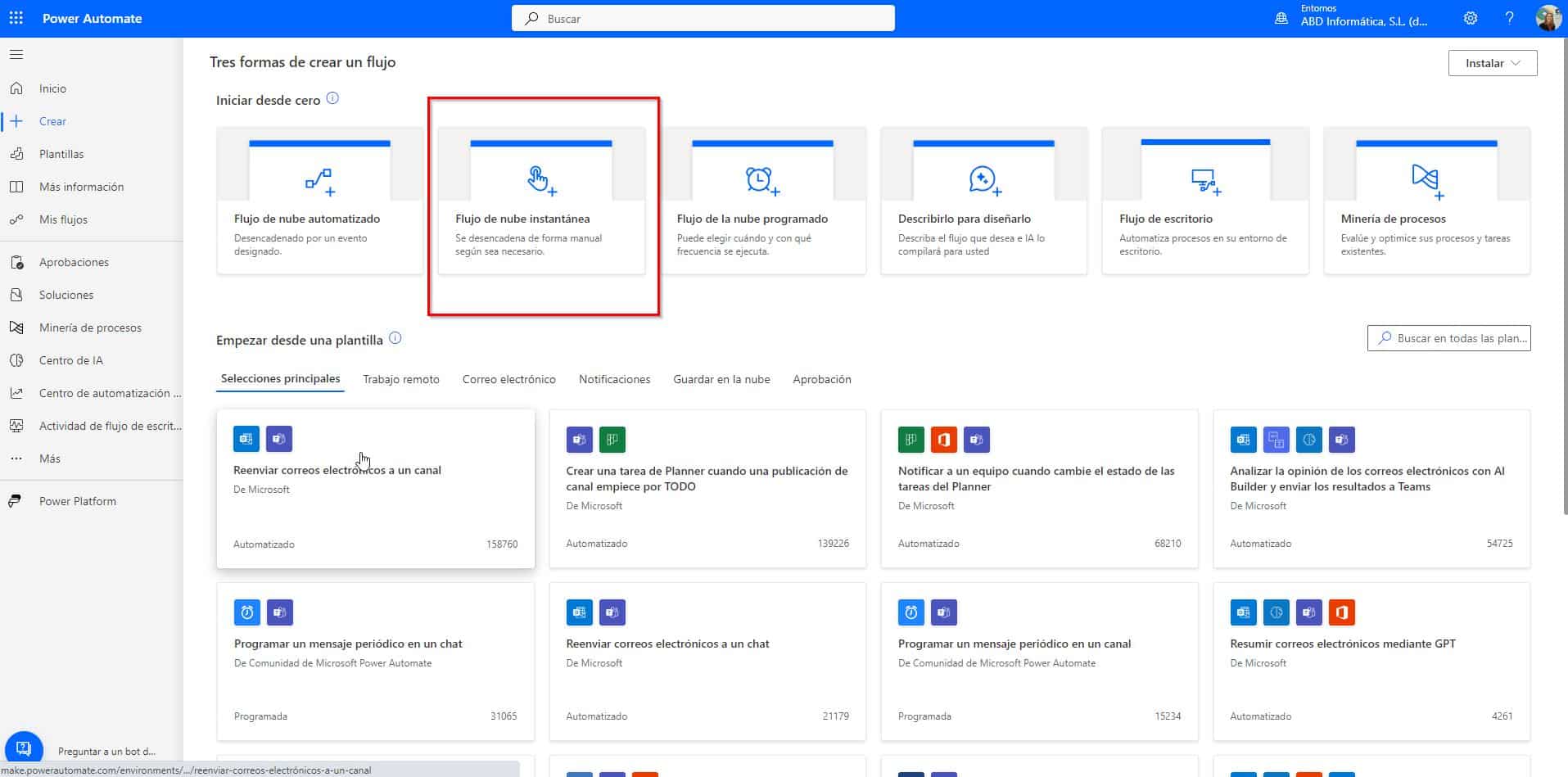Select Minería de procesos card title
This screenshot has height=777, width=1568.
[1393, 219]
